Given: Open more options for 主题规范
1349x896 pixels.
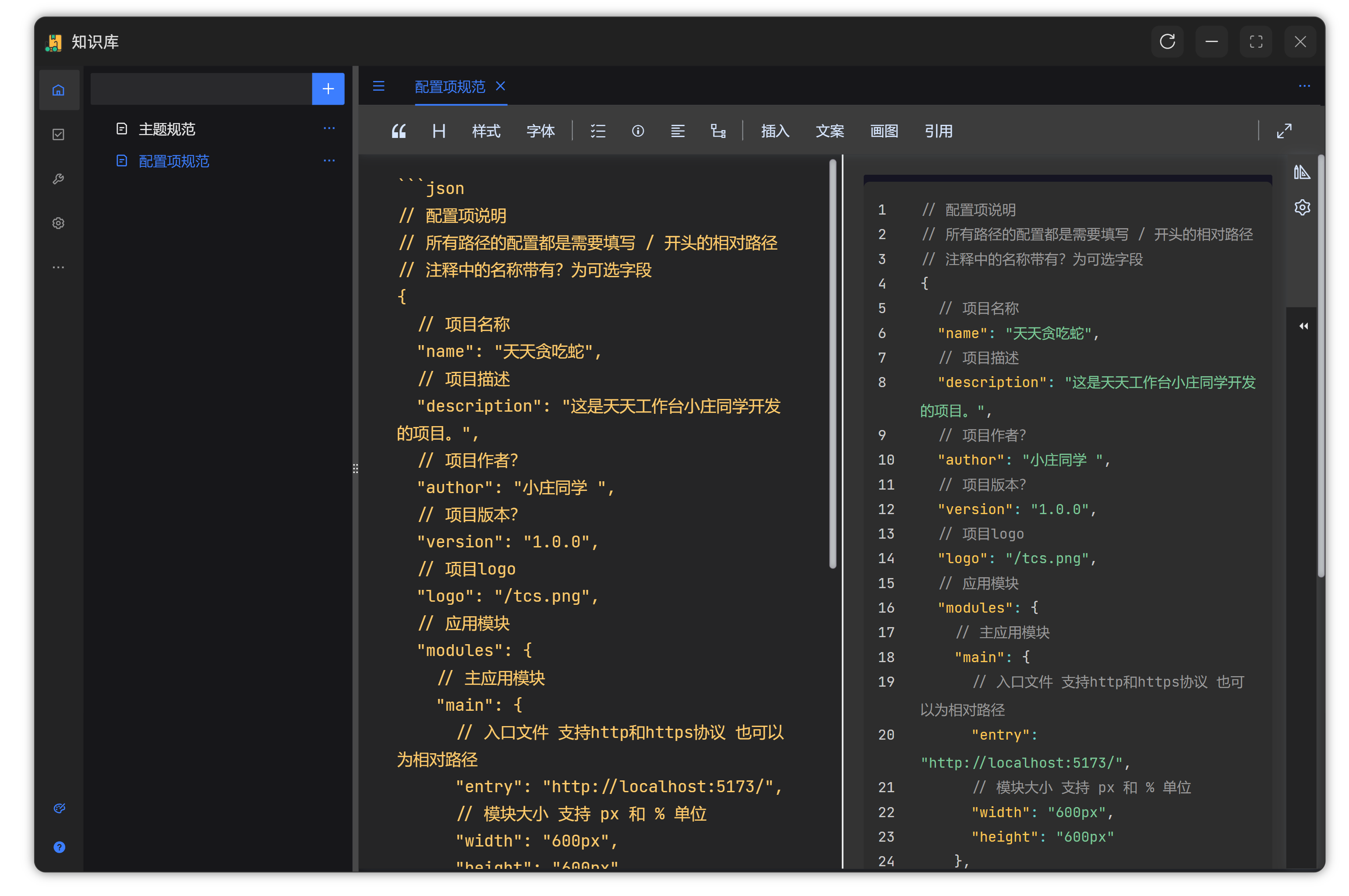Looking at the screenshot, I should pos(329,129).
